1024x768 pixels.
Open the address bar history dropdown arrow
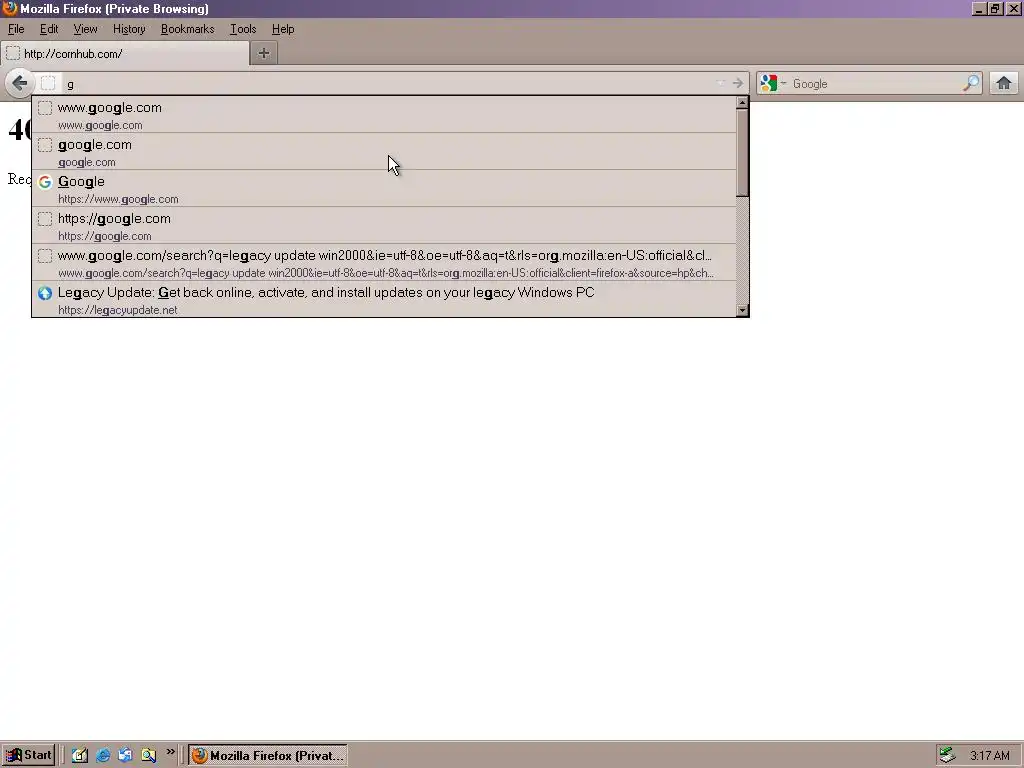[720, 83]
